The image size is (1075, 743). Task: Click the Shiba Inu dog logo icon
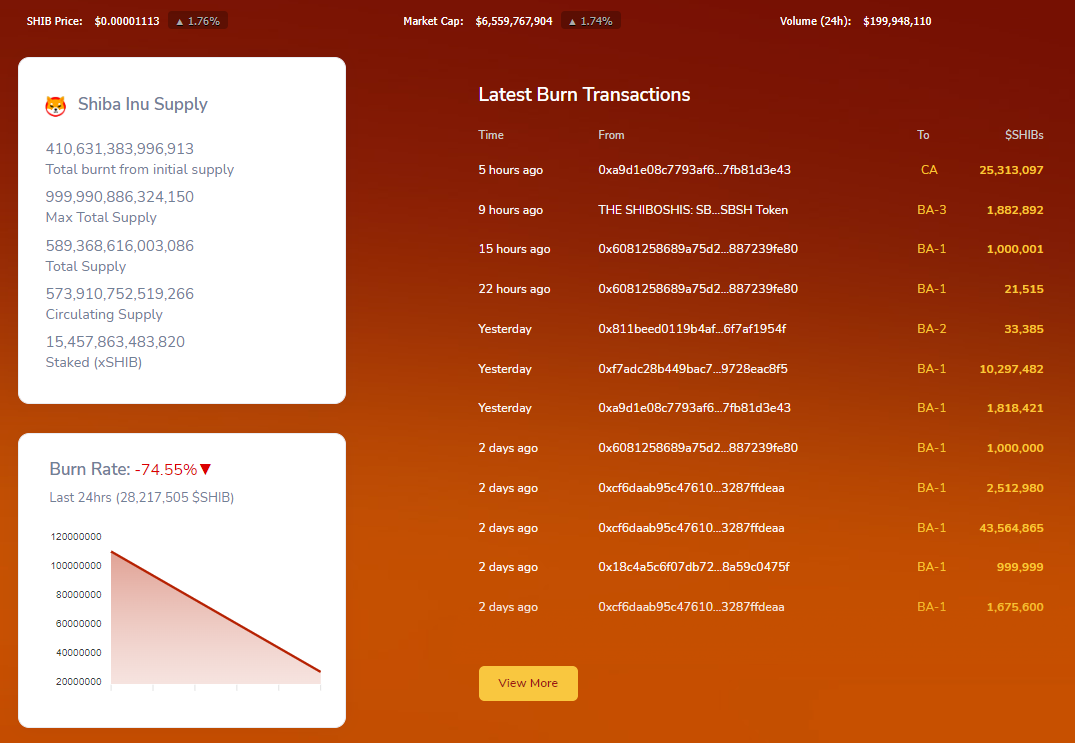tap(58, 103)
